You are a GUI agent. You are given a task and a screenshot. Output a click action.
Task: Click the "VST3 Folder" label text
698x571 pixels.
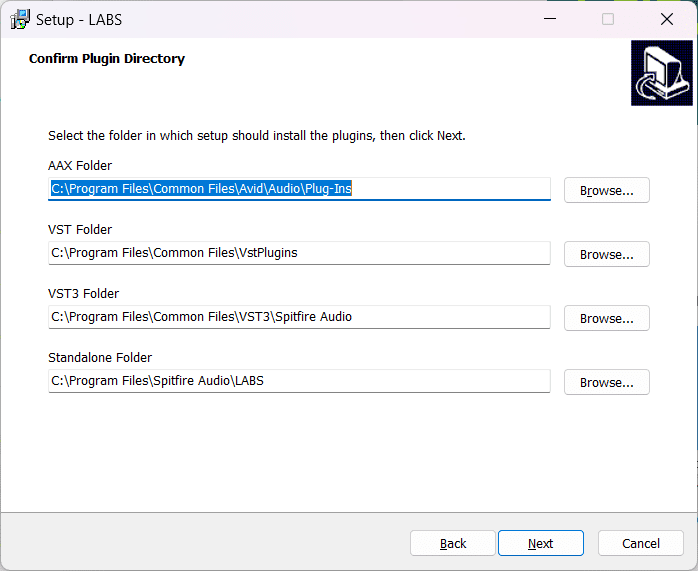pyautogui.click(x=84, y=294)
